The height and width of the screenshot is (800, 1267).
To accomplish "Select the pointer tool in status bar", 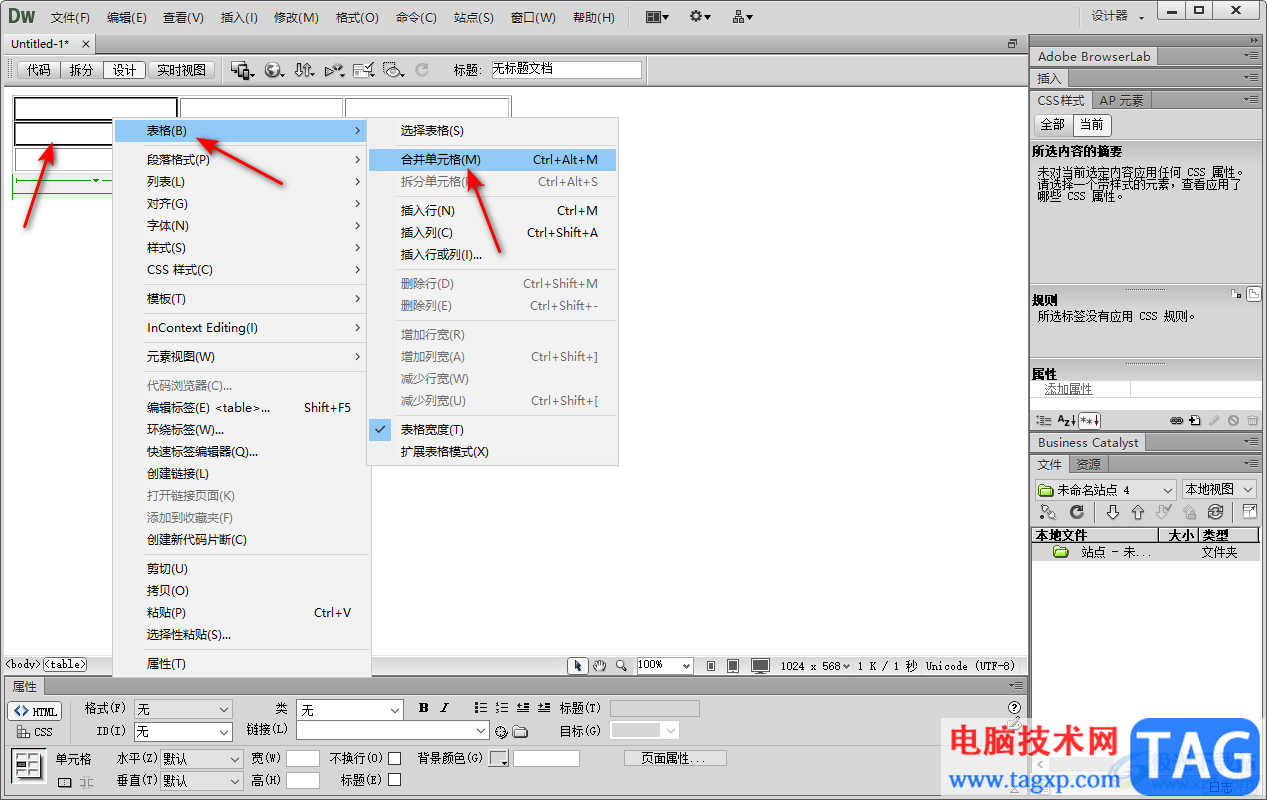I will tap(578, 665).
